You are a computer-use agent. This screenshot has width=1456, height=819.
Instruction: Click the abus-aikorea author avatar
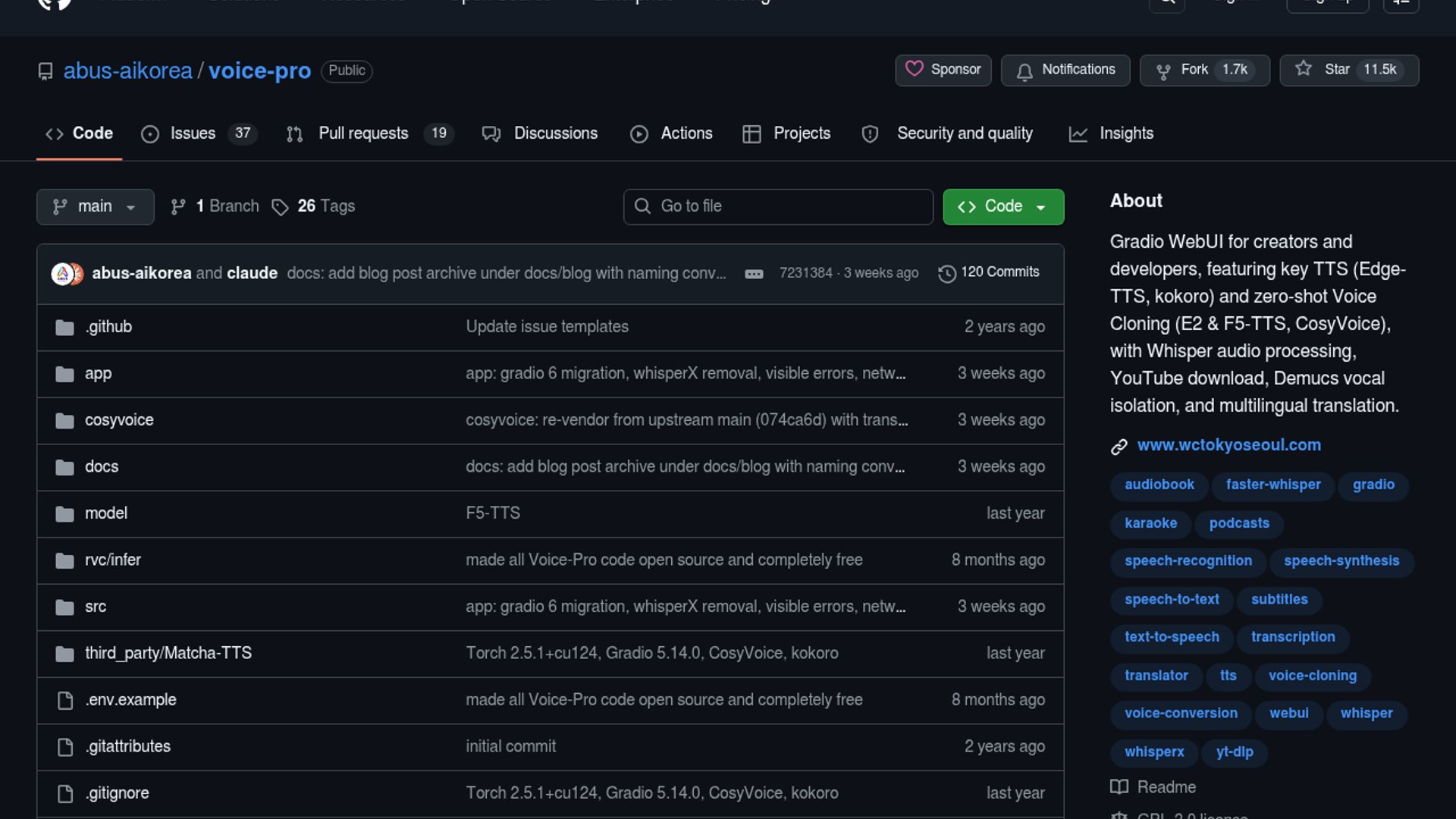coord(62,274)
